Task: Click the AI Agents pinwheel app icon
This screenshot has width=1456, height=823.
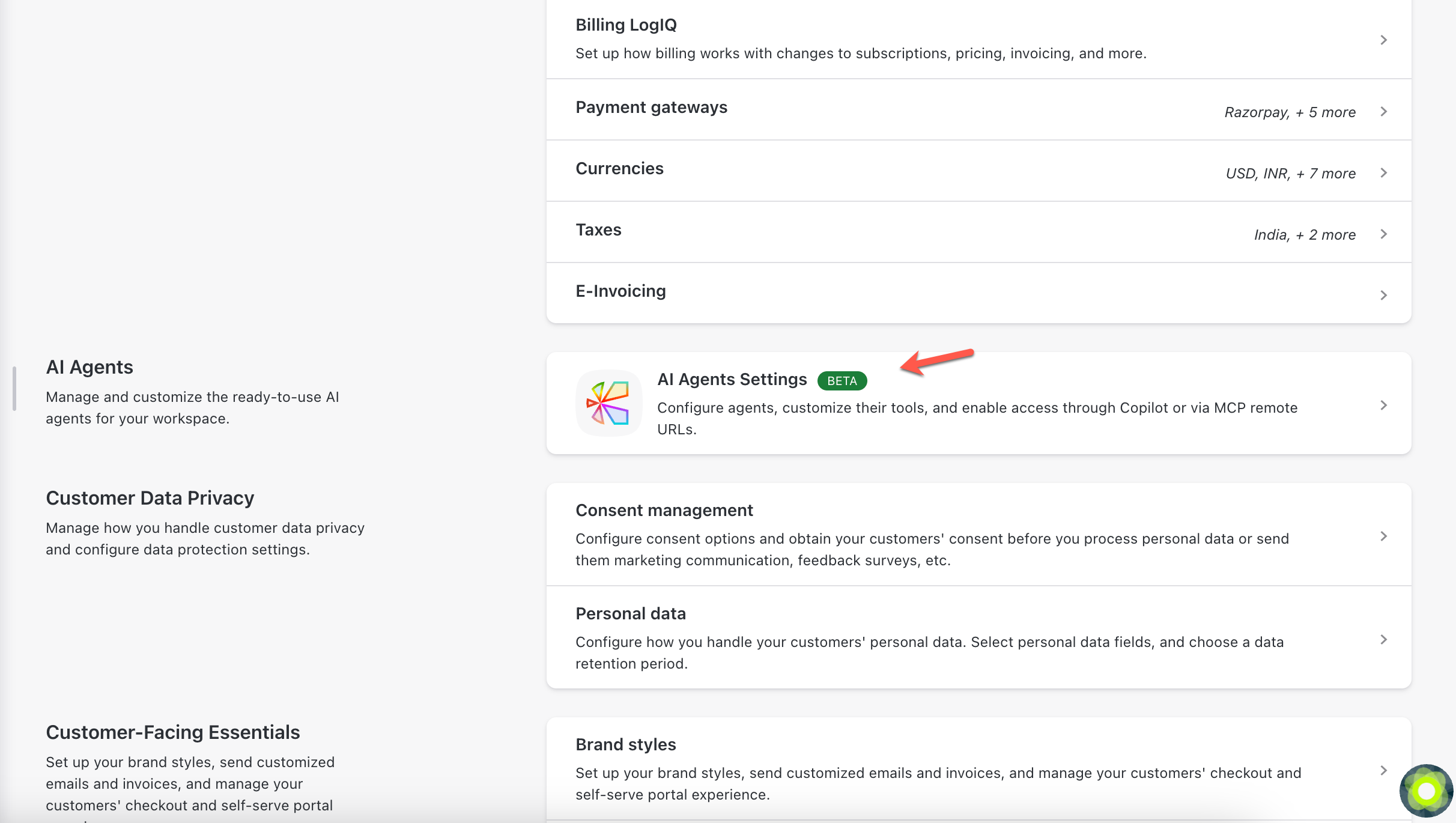Action: tap(608, 403)
